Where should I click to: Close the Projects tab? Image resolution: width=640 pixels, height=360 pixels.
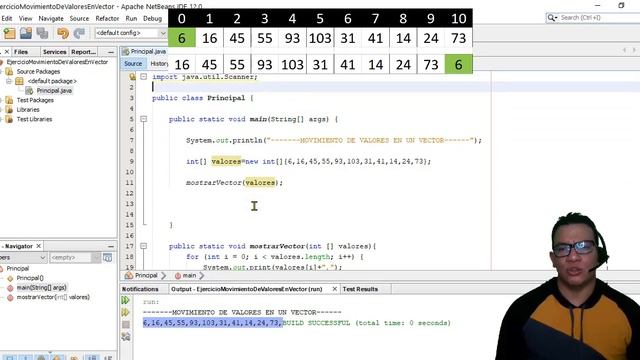tap(7, 52)
